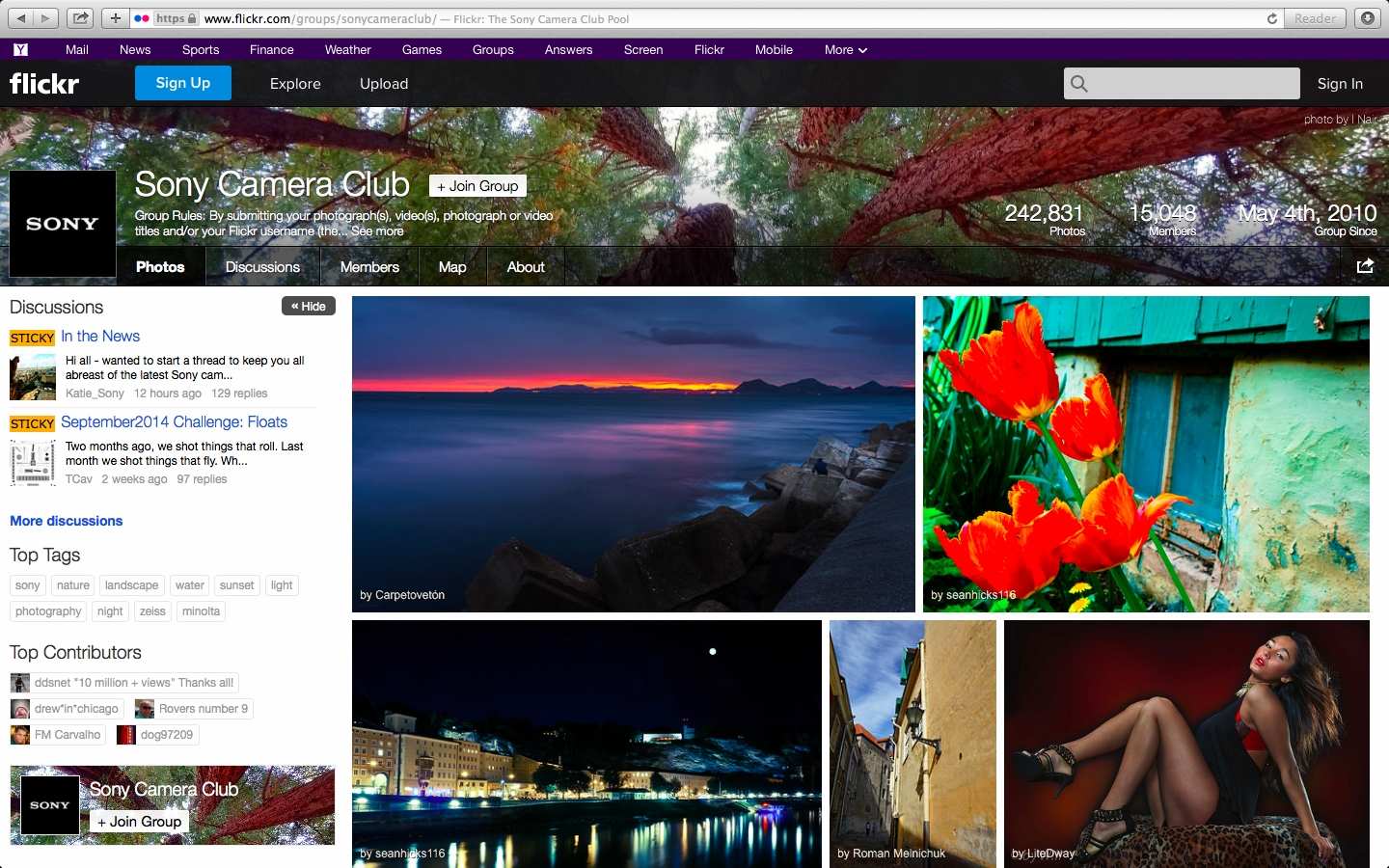
Task: Switch to the About tab
Action: [x=526, y=267]
